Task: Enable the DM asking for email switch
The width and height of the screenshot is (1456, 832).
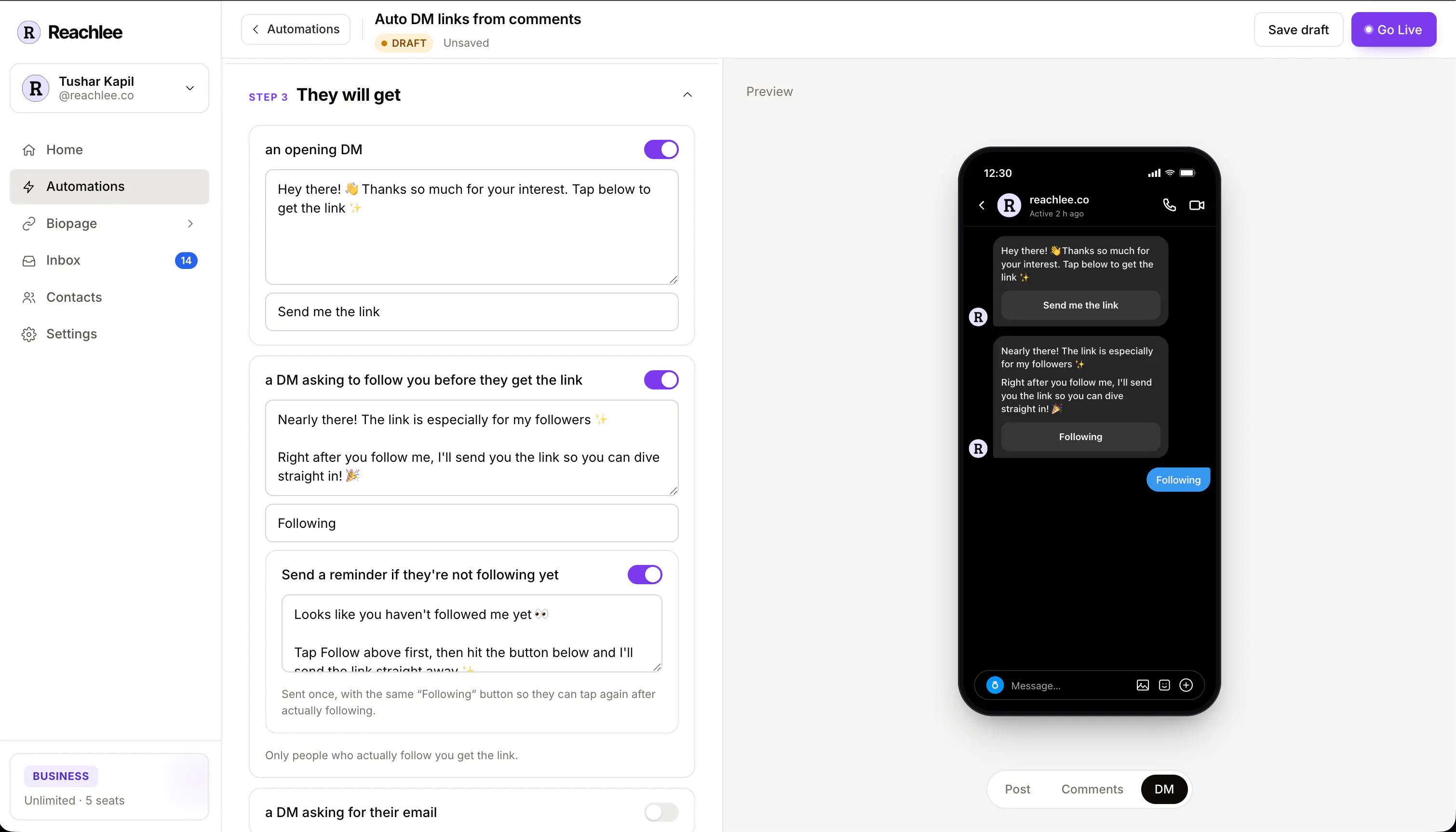Action: click(661, 812)
